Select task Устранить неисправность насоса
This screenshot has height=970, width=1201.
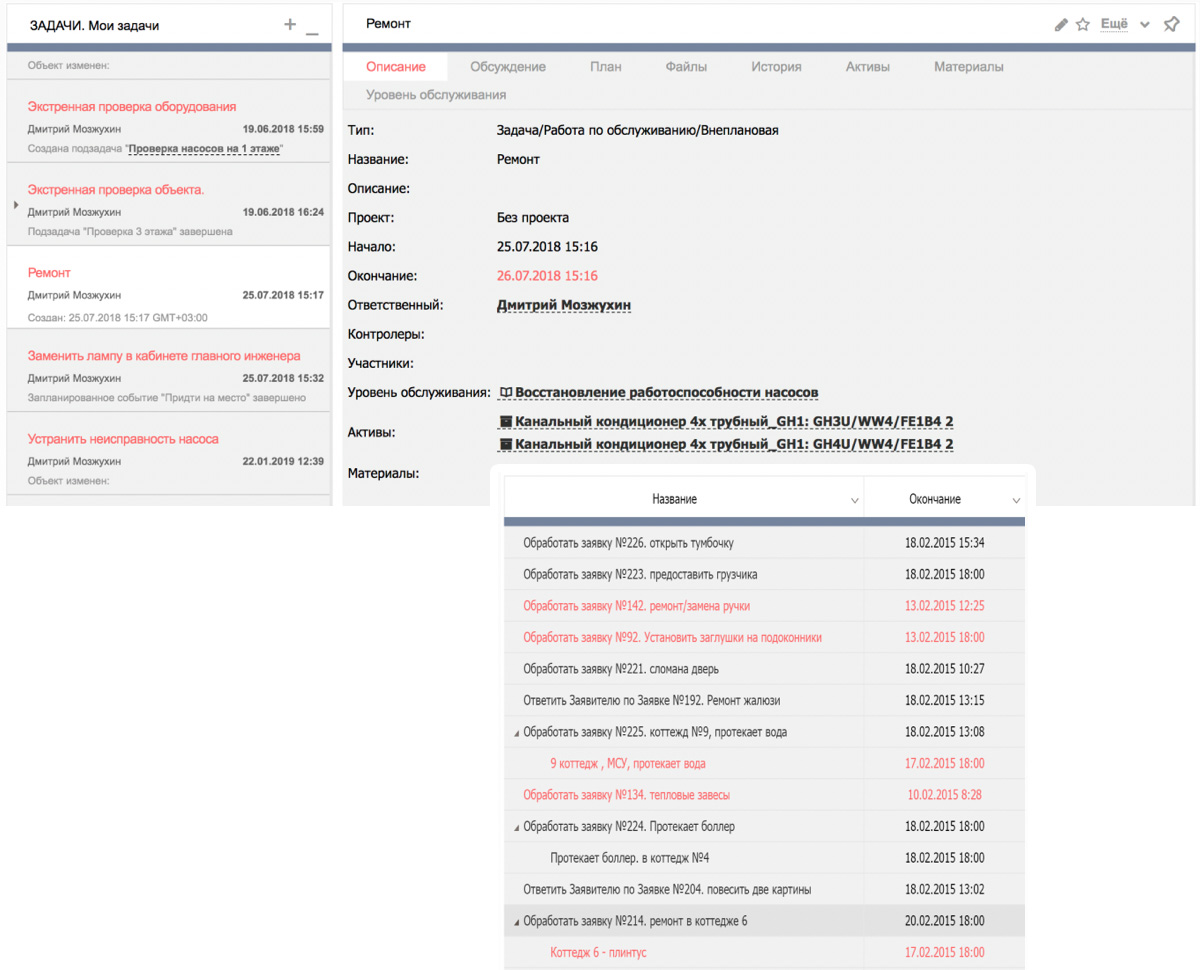click(123, 439)
